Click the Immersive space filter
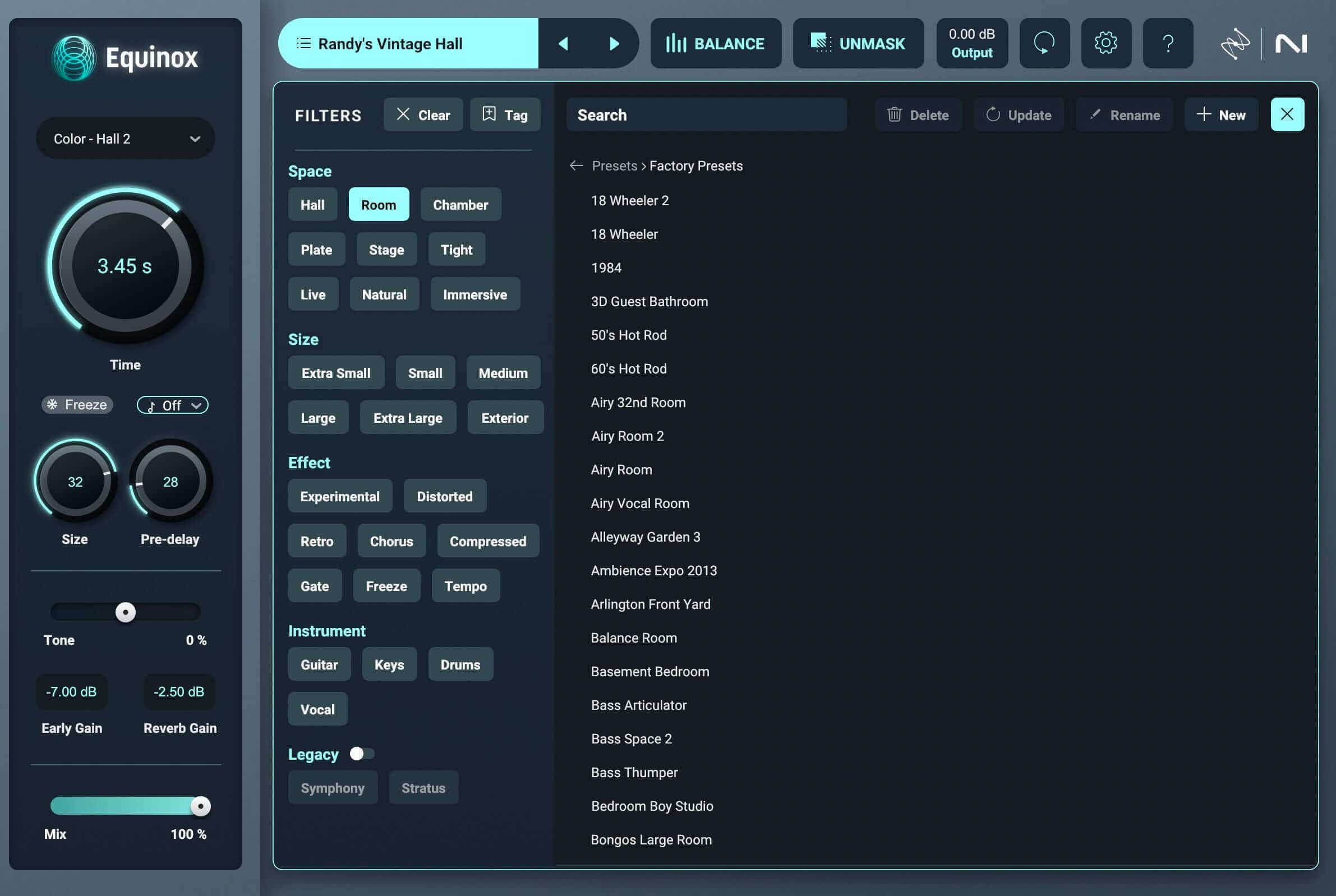The width and height of the screenshot is (1336, 896). (475, 294)
